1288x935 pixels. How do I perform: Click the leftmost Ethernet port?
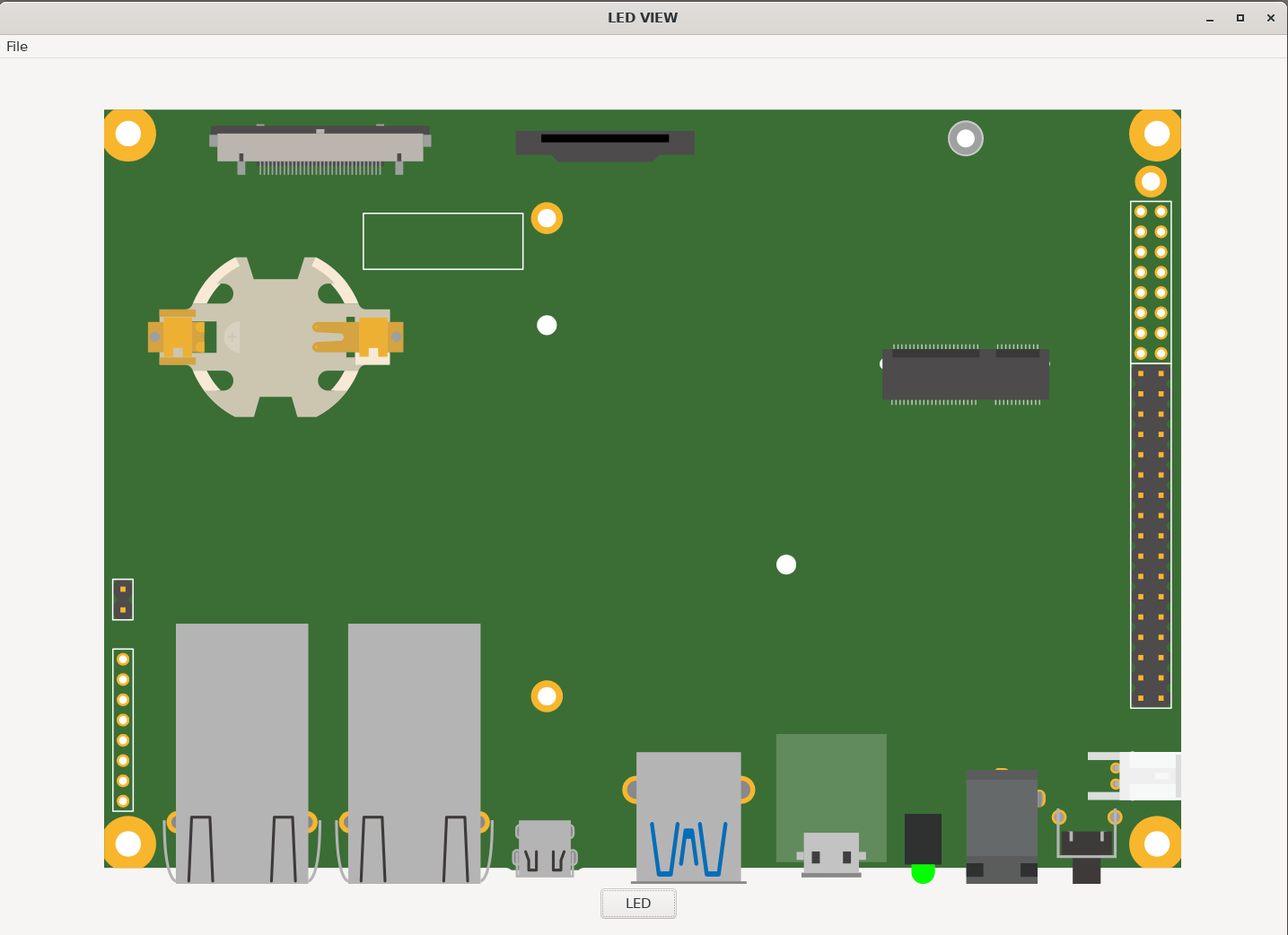pyautogui.click(x=241, y=752)
